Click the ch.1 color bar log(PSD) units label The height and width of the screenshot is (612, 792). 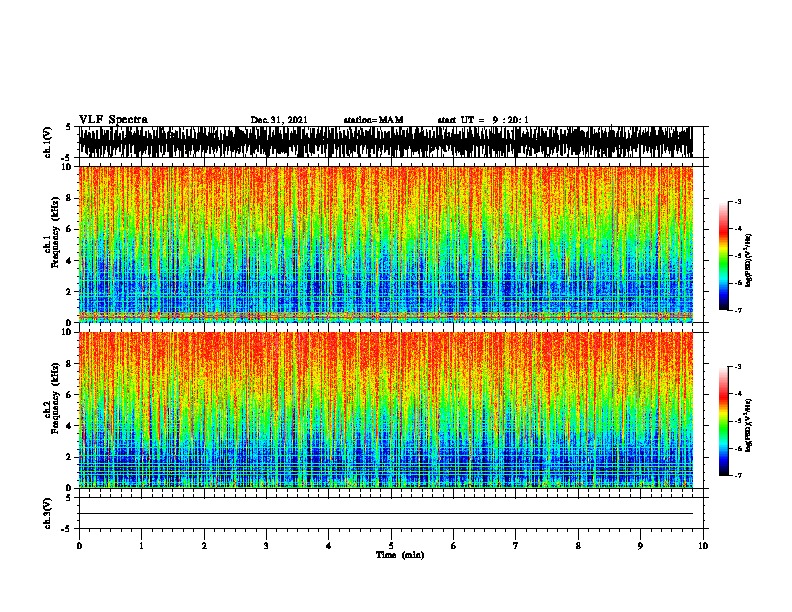(749, 261)
